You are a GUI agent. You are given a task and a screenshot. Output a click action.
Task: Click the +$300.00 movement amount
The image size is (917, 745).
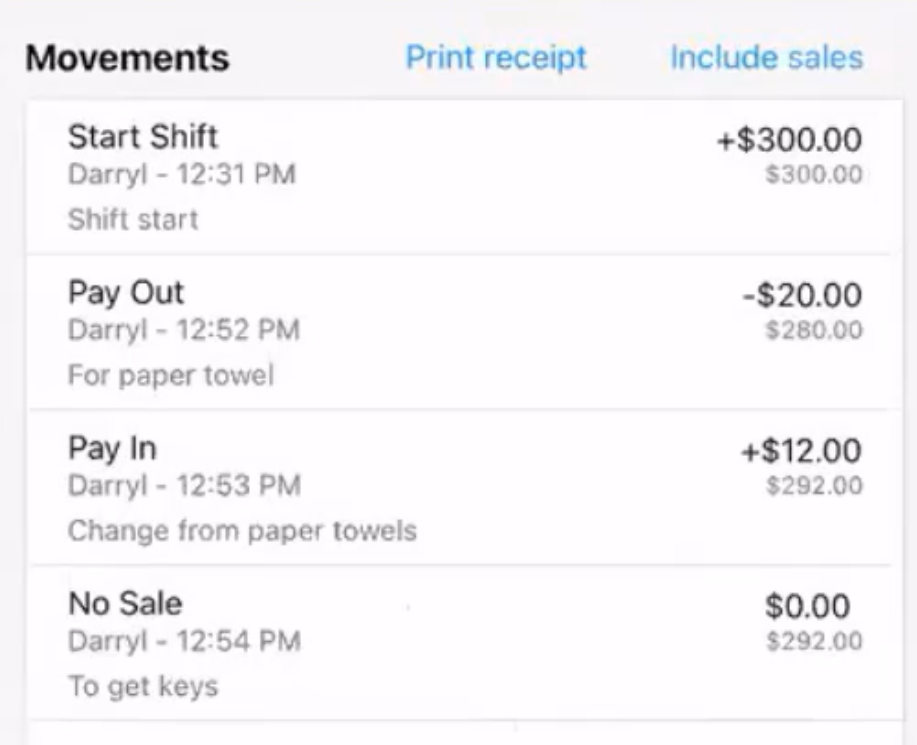pos(789,140)
